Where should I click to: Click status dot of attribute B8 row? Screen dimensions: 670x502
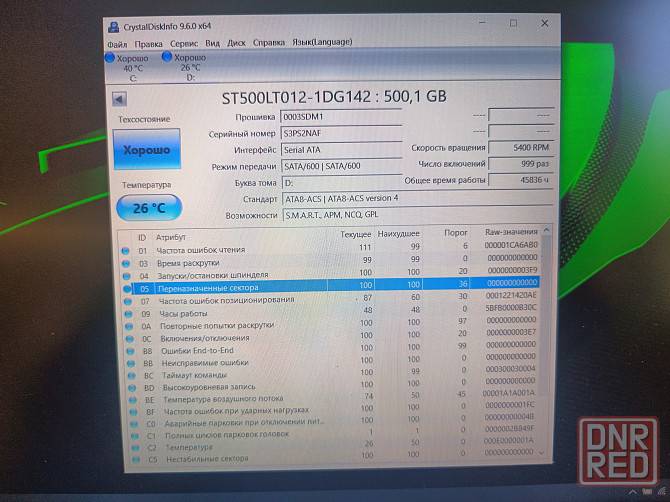tap(130, 351)
